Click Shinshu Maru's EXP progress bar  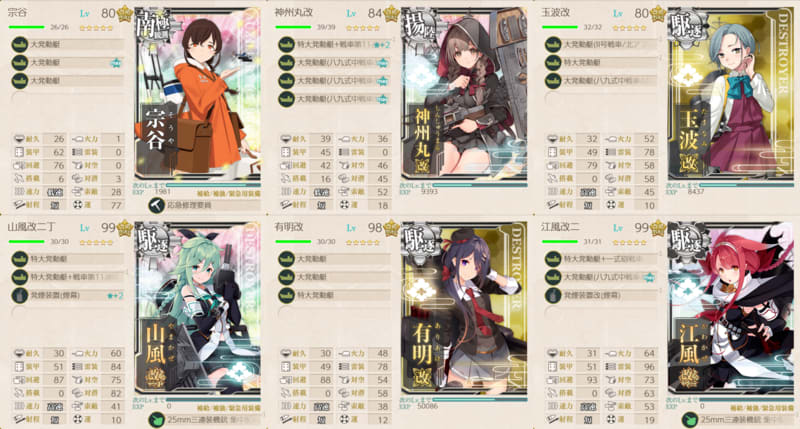click(480, 185)
